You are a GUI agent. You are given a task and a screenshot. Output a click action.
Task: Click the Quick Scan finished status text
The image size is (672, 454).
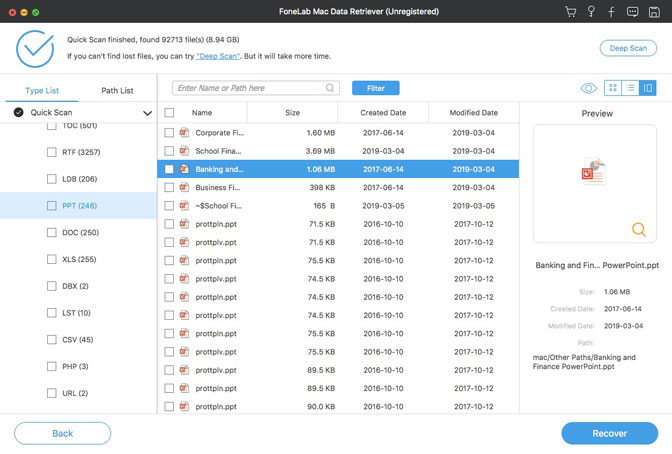(x=153, y=39)
